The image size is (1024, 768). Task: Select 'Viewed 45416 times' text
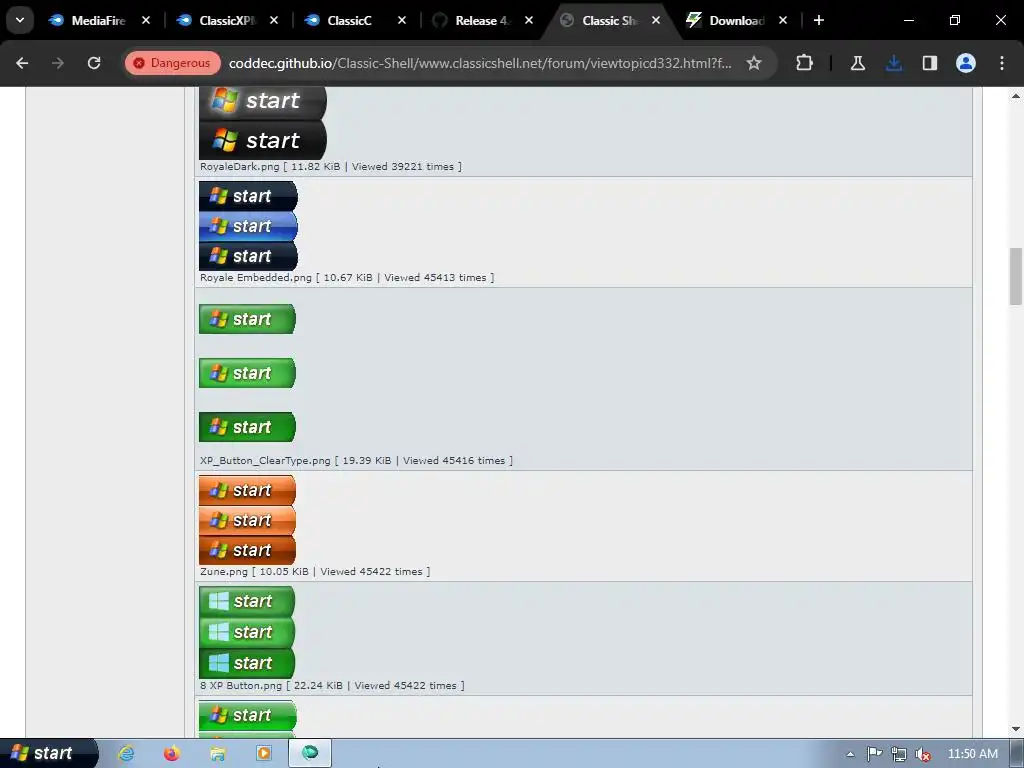coord(454,460)
